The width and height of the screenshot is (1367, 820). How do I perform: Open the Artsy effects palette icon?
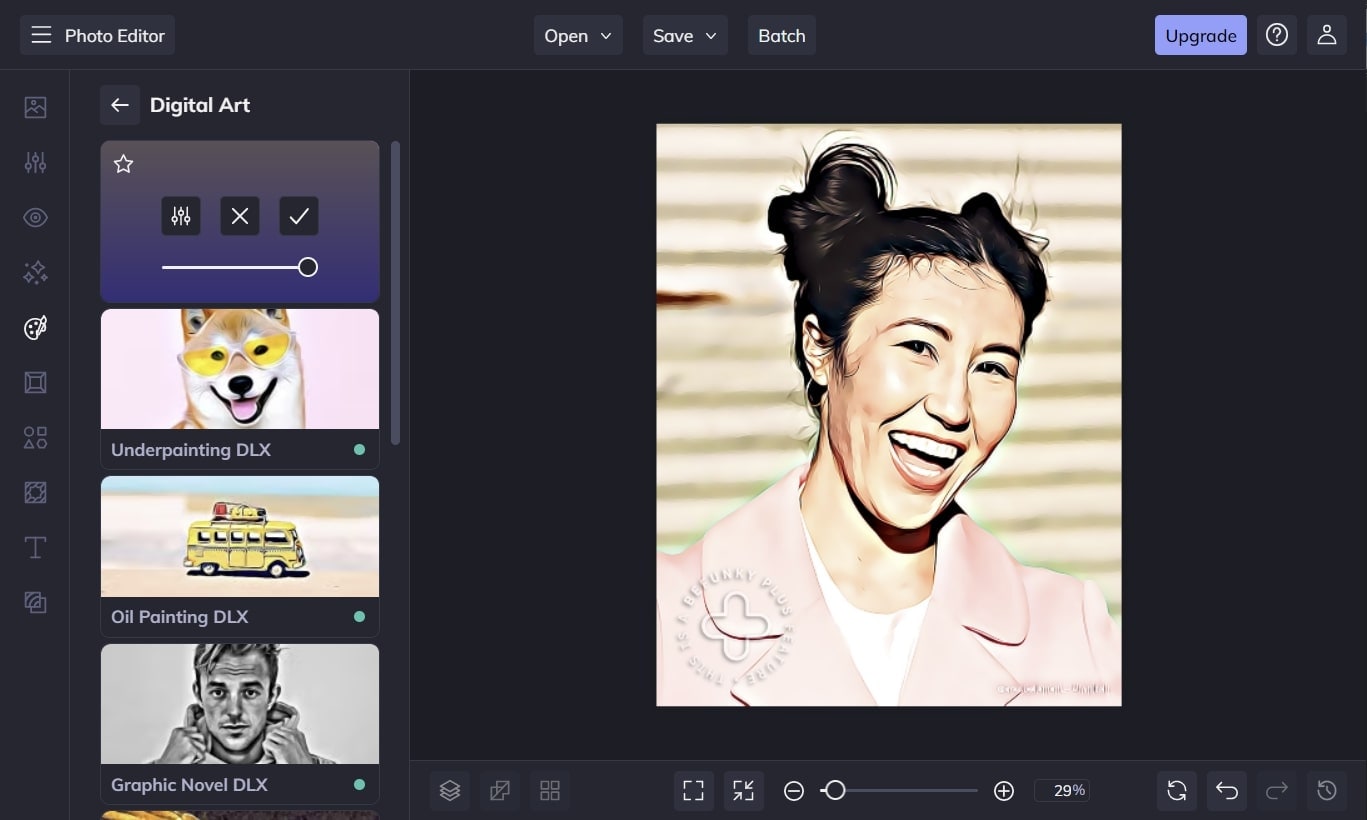click(x=35, y=328)
